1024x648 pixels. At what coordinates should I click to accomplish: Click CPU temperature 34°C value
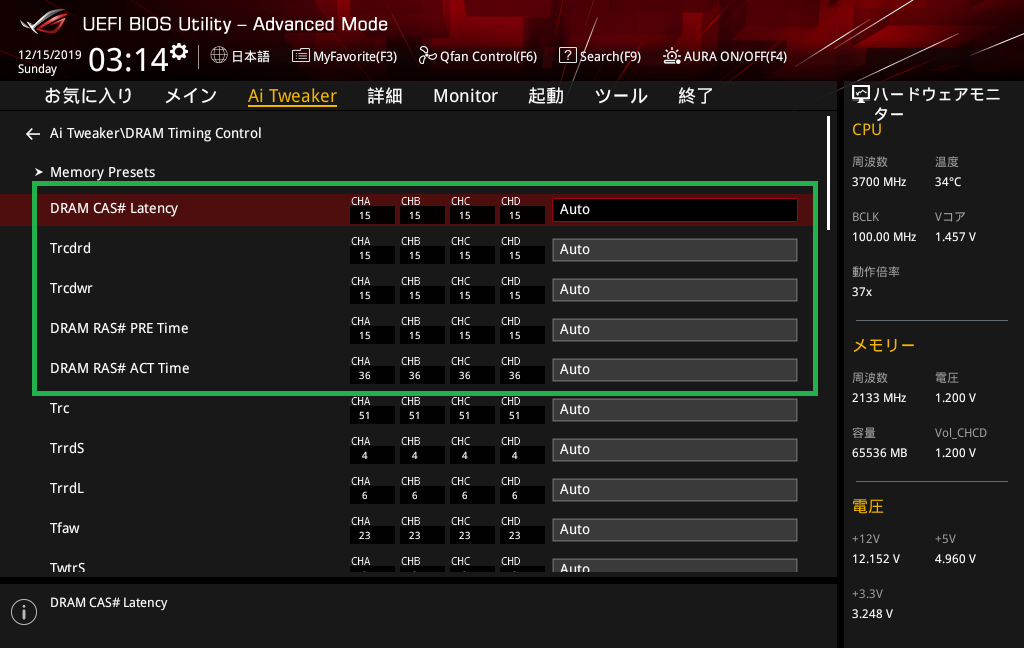[948, 182]
